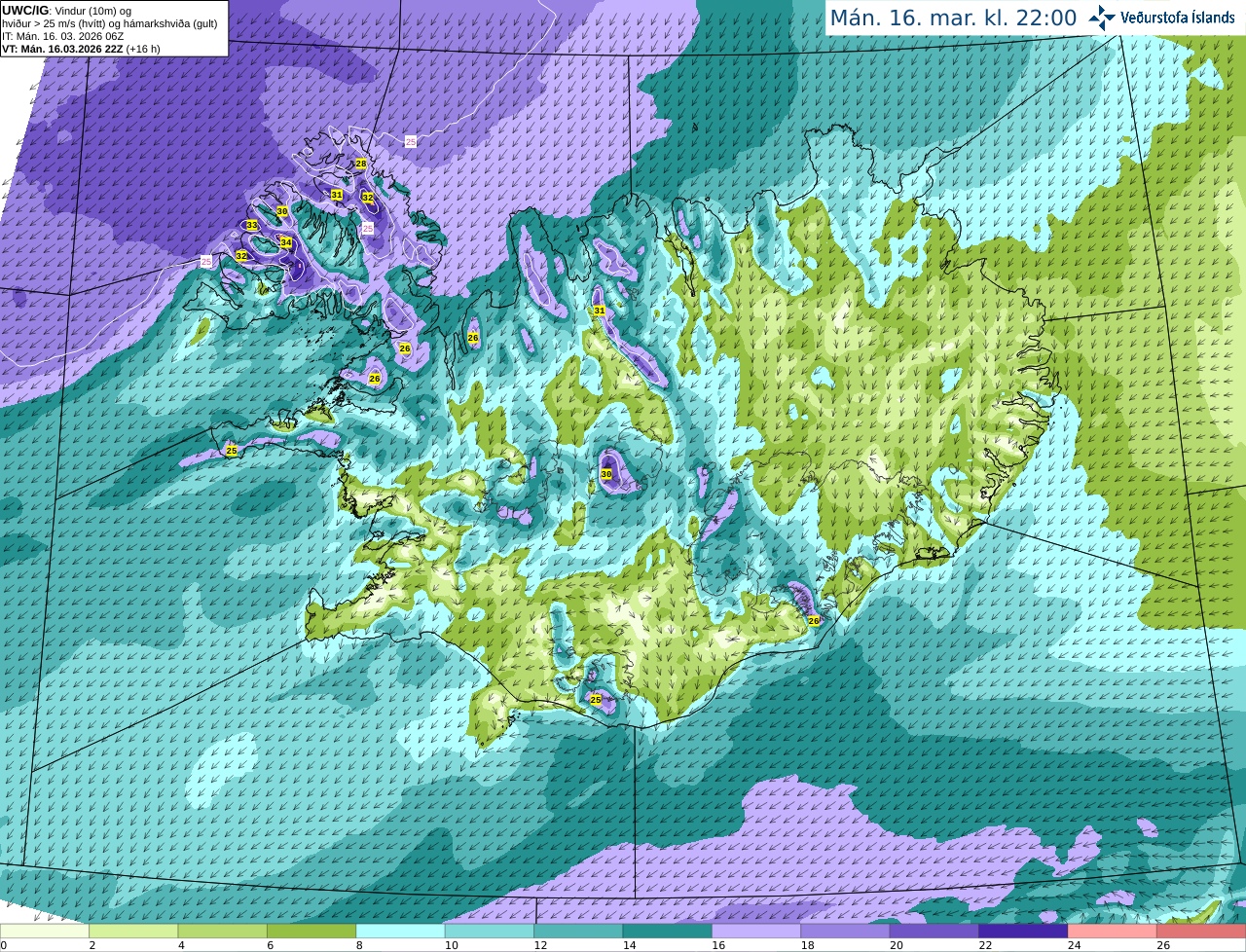Pick the 6–8 m/s green legend swatch
Screen dimensions: 1246x952
click(x=311, y=932)
